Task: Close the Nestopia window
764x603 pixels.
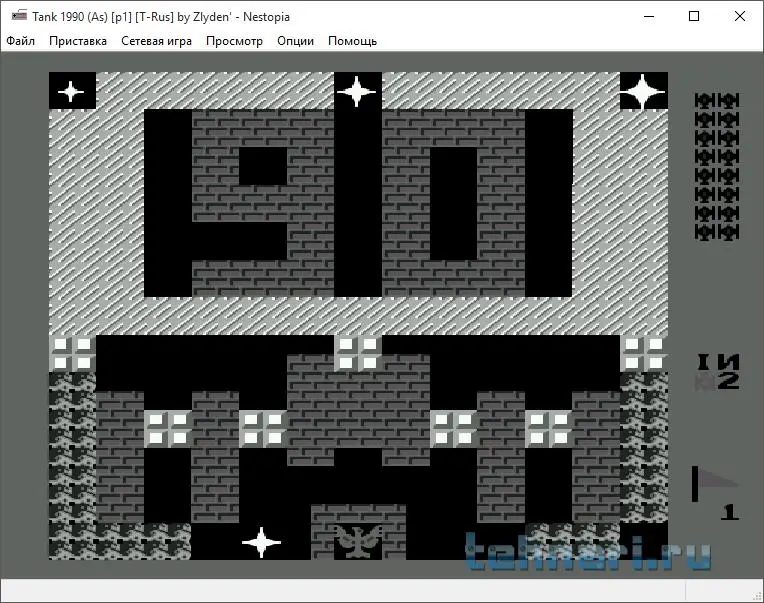Action: click(x=740, y=16)
